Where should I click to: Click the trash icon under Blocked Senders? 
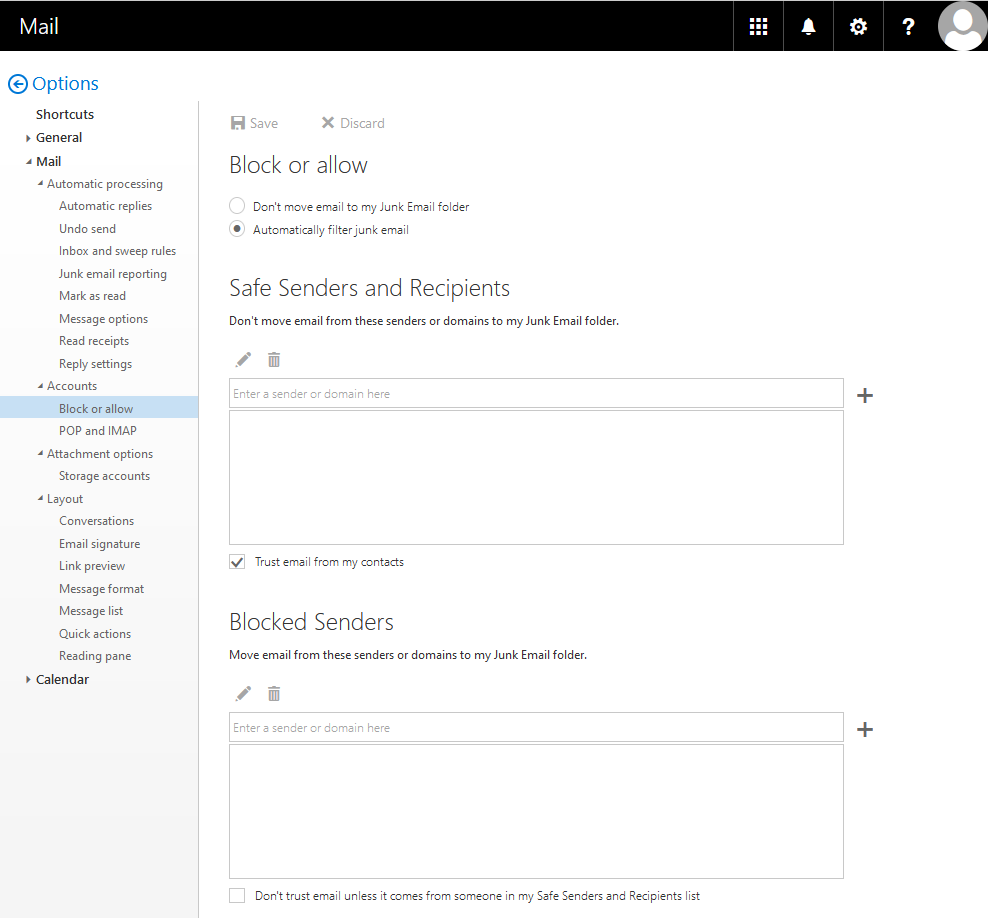[274, 693]
